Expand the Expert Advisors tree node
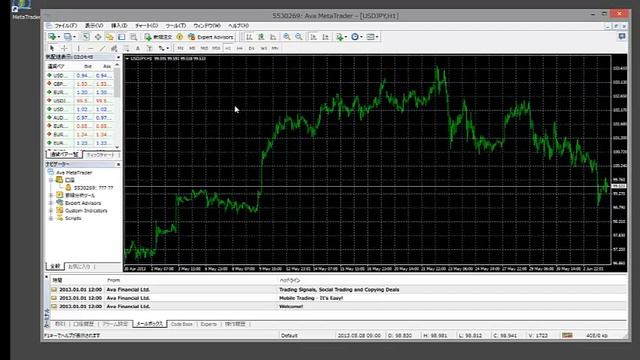Viewport: 640px width, 360px height. (51, 203)
